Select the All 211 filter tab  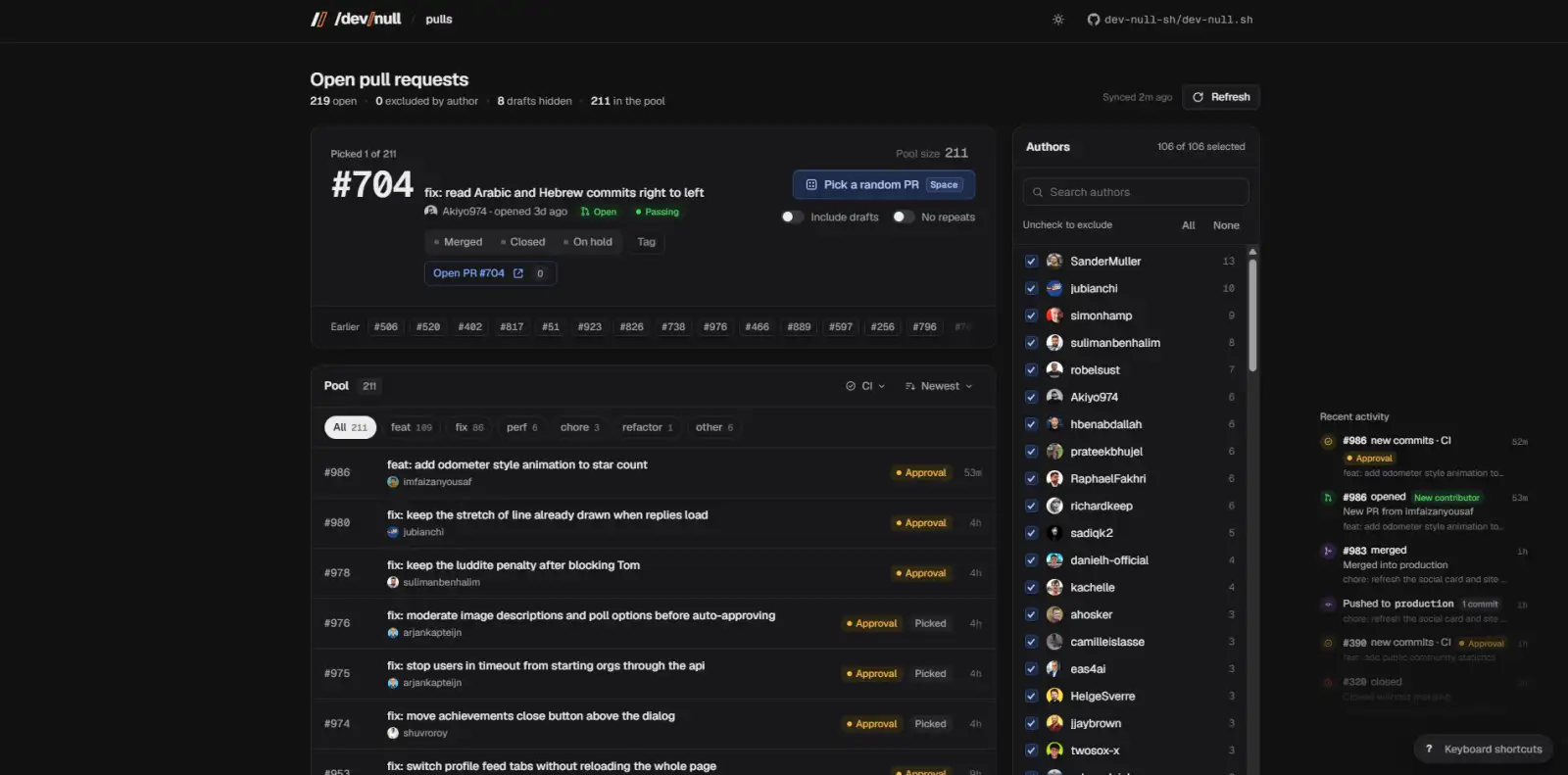point(350,427)
